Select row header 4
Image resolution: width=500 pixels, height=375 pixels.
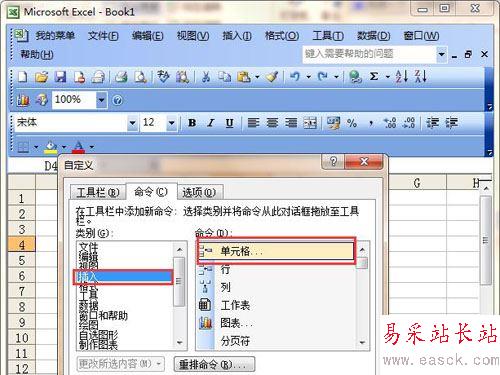(21, 245)
